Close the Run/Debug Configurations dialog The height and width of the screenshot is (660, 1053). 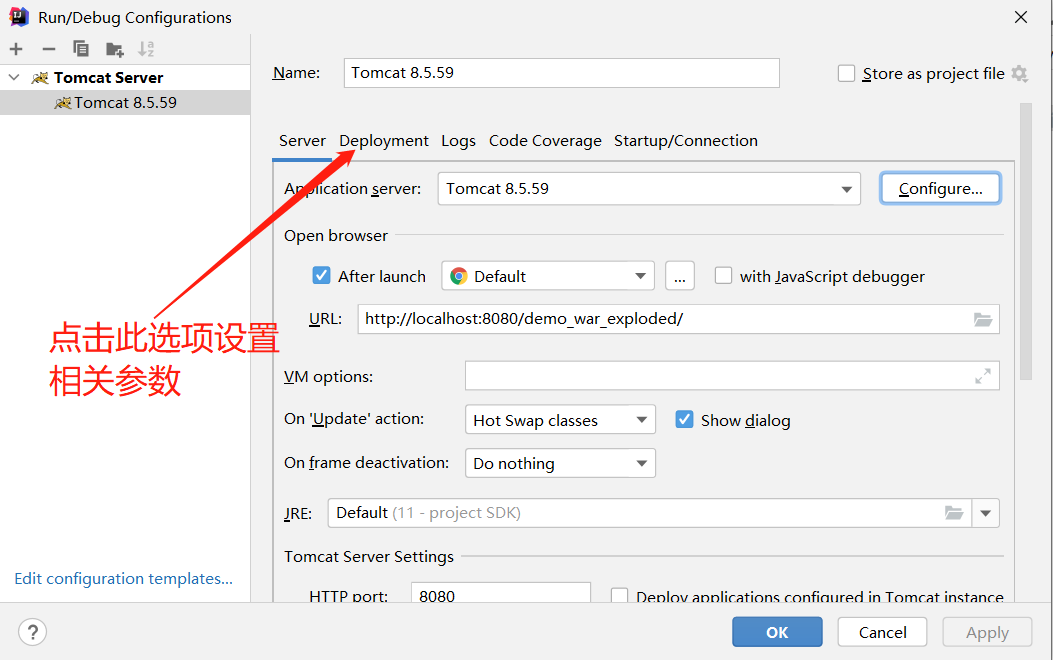[1021, 17]
